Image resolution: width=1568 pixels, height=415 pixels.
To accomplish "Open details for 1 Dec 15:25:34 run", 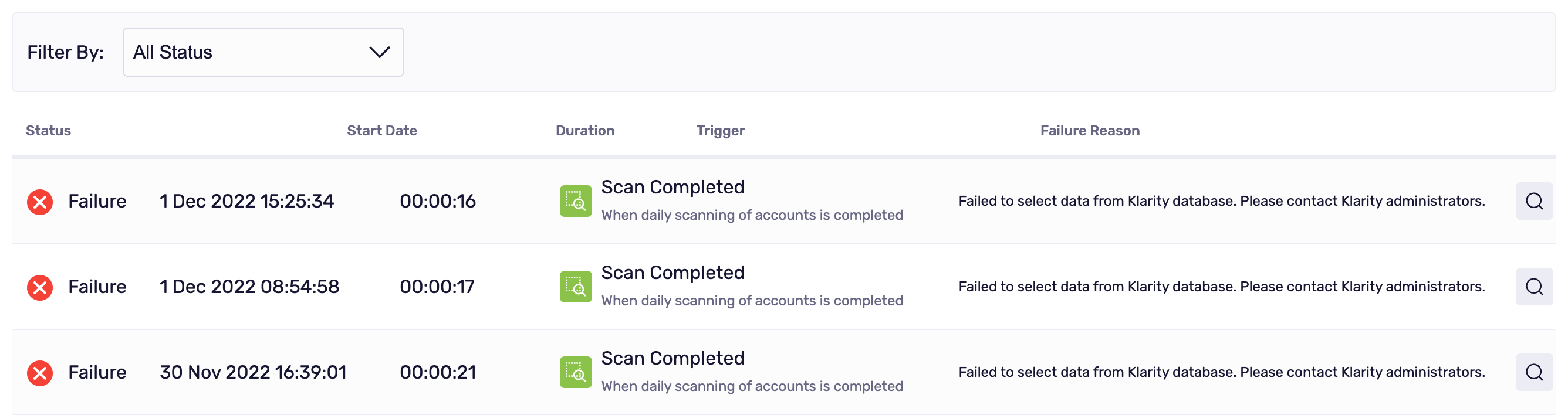I will 1534,201.
